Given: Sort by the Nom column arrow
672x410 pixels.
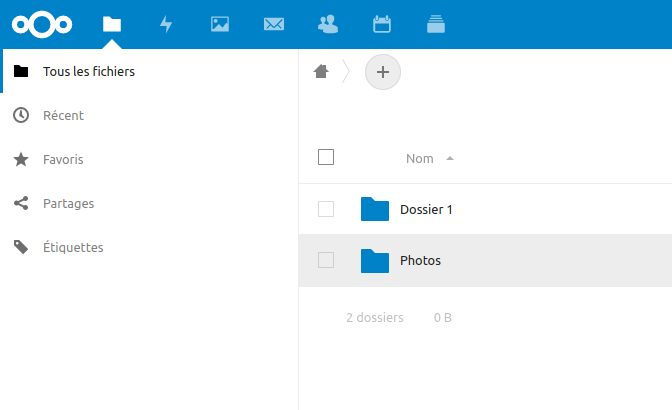Looking at the screenshot, I should click(450, 158).
